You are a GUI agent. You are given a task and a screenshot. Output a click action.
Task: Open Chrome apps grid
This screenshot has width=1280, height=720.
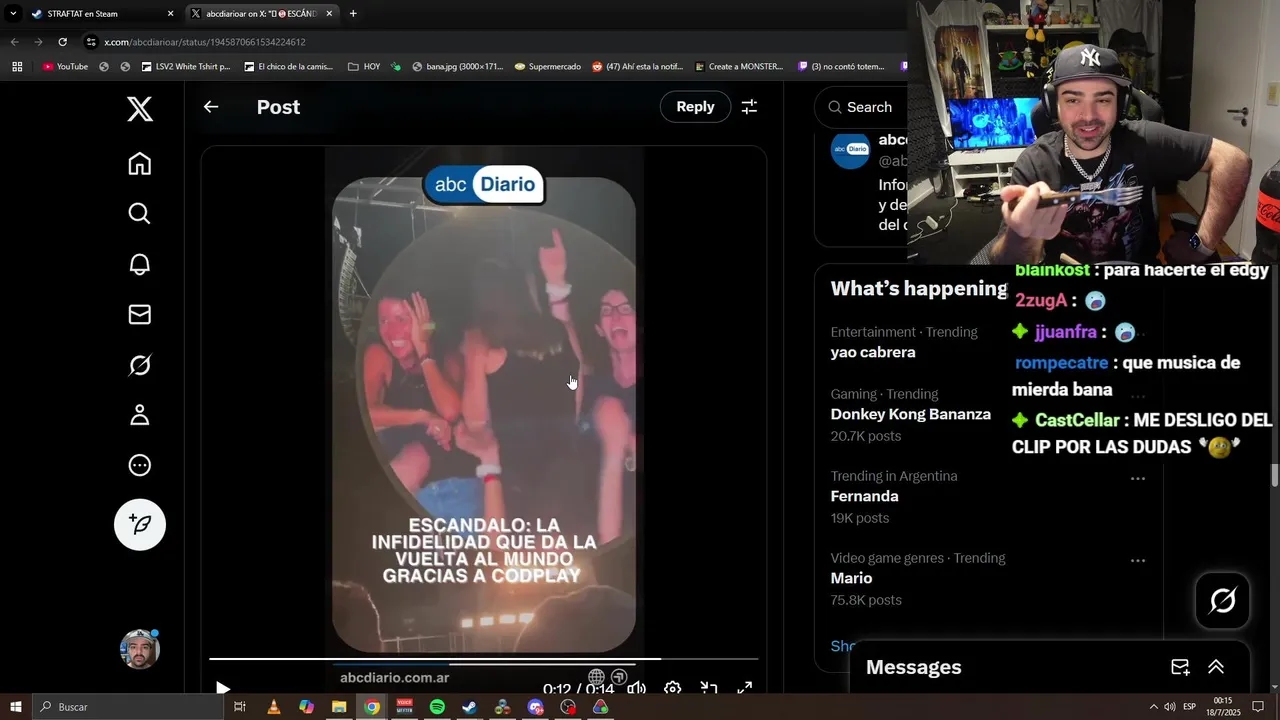point(17,67)
